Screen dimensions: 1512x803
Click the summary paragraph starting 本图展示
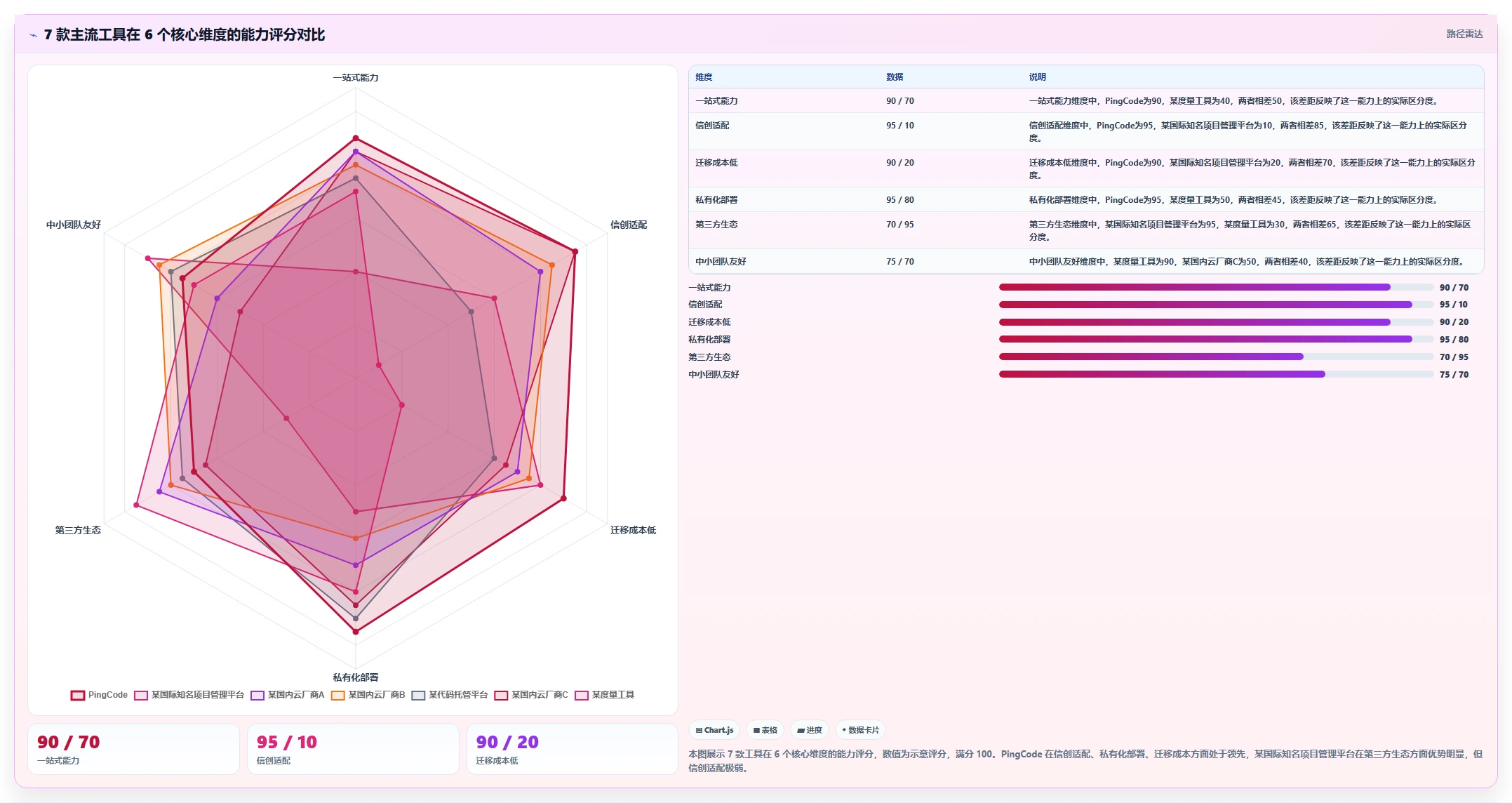click(x=1085, y=761)
